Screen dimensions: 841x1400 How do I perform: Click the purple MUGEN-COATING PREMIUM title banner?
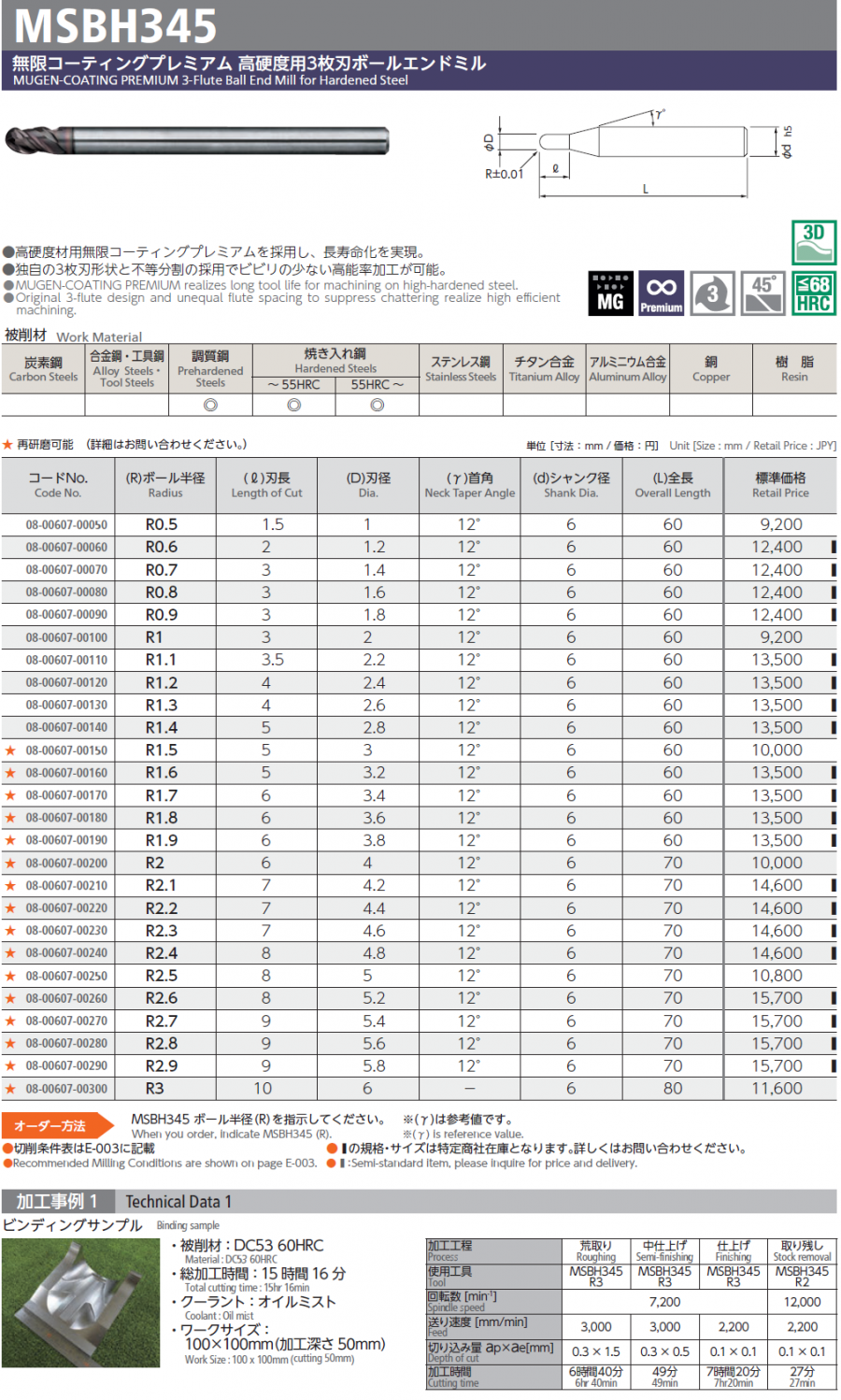[419, 70]
